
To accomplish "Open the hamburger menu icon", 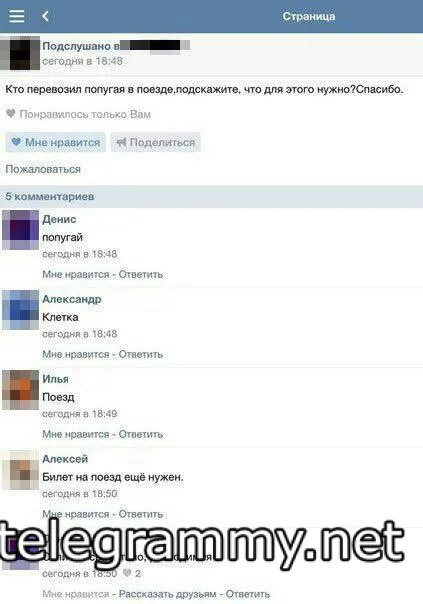I will [17, 16].
